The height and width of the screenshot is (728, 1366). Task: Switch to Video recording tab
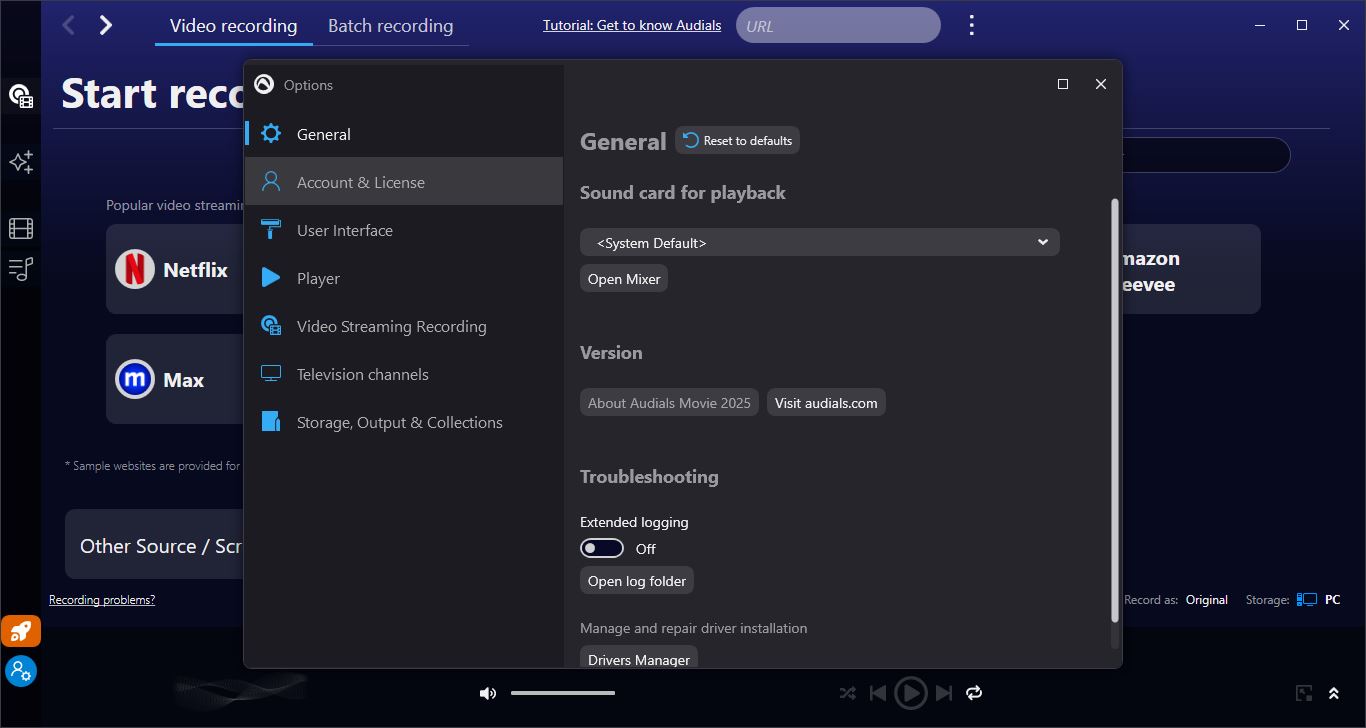[234, 26]
